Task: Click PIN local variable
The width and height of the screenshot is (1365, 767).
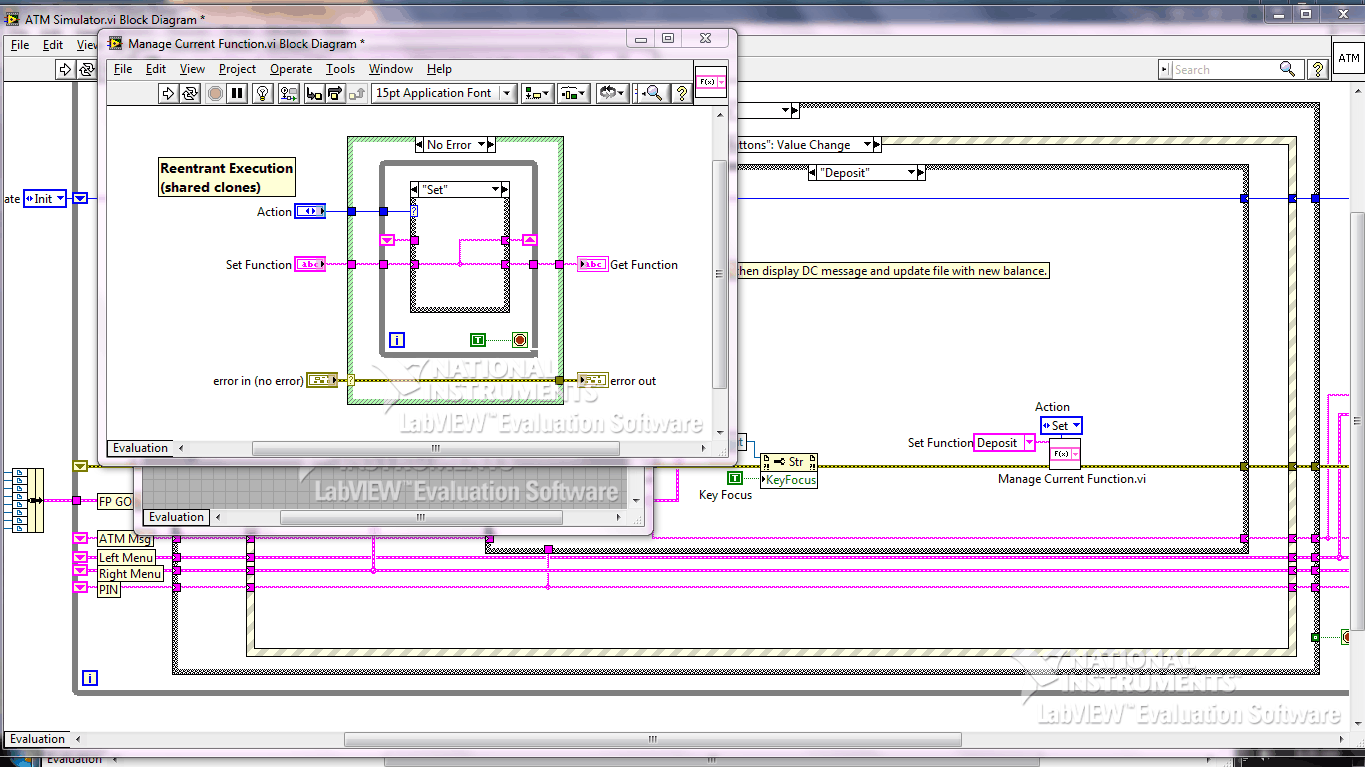Action: pos(108,590)
